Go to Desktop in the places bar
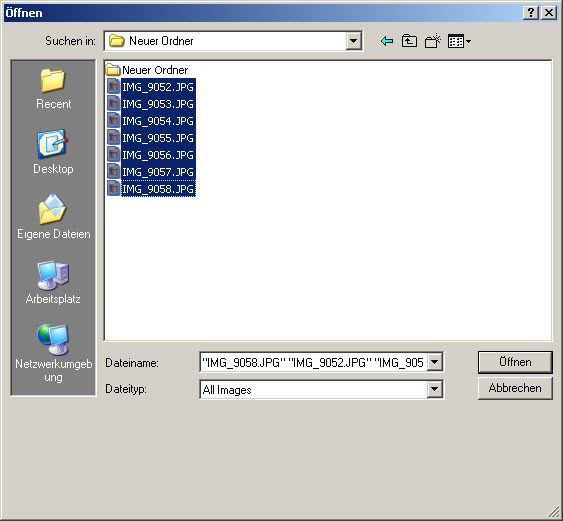This screenshot has width=563, height=521. pyautogui.click(x=53, y=152)
